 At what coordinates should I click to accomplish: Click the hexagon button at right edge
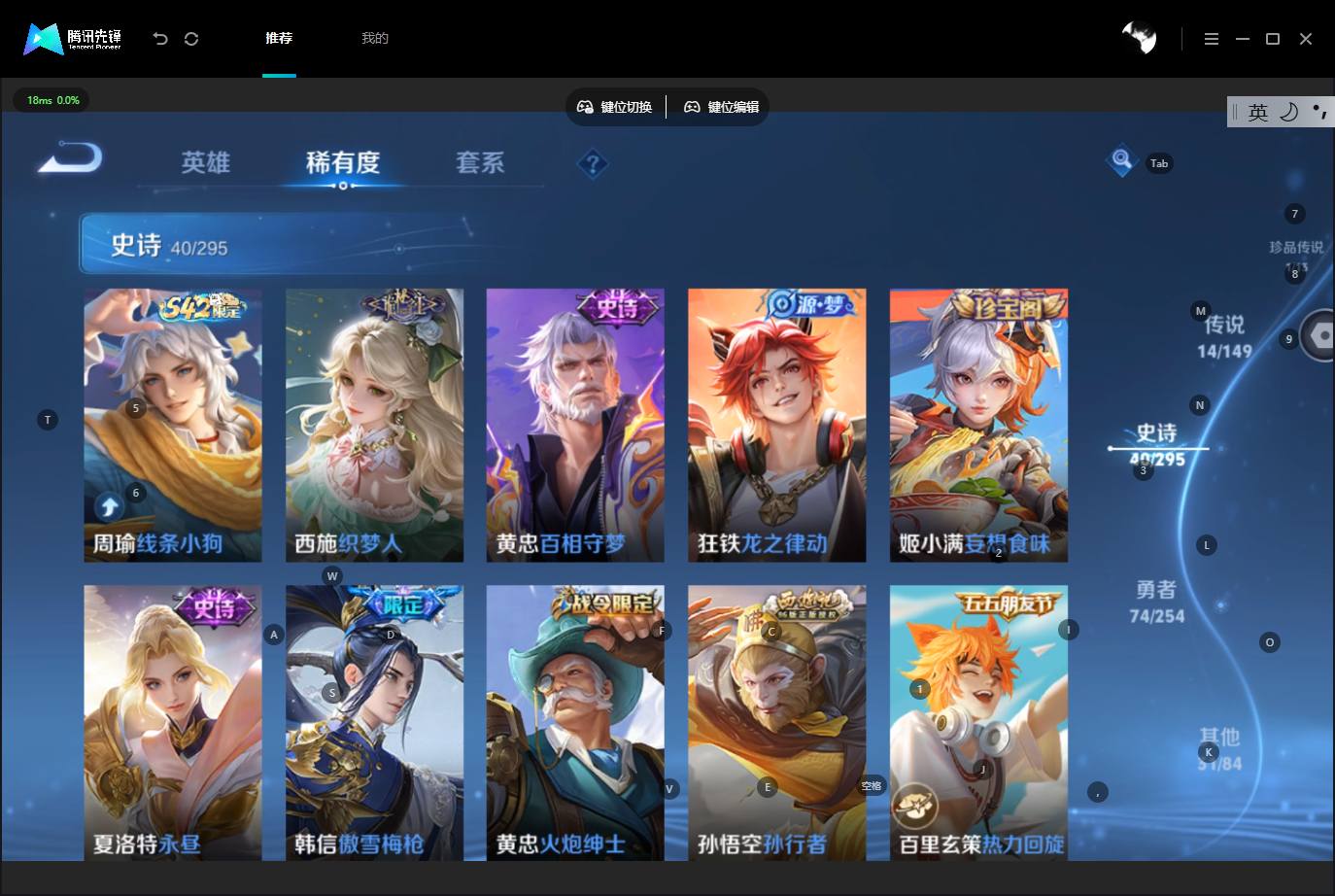click(1319, 336)
